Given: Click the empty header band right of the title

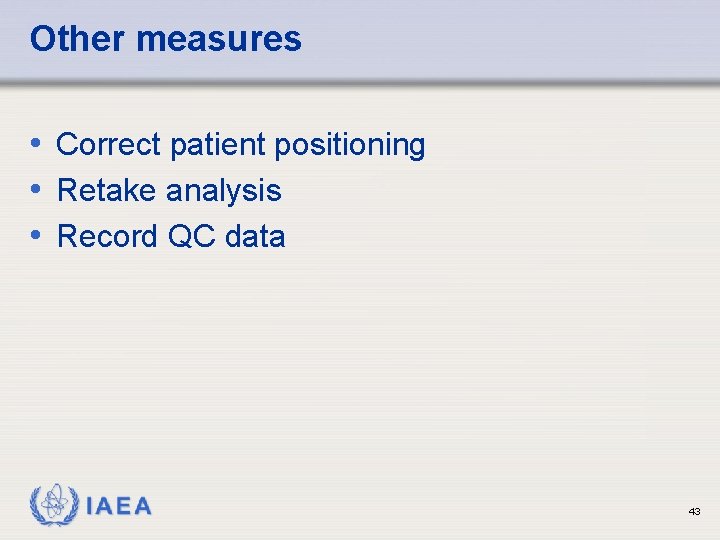Looking at the screenshot, I should point(520,40).
